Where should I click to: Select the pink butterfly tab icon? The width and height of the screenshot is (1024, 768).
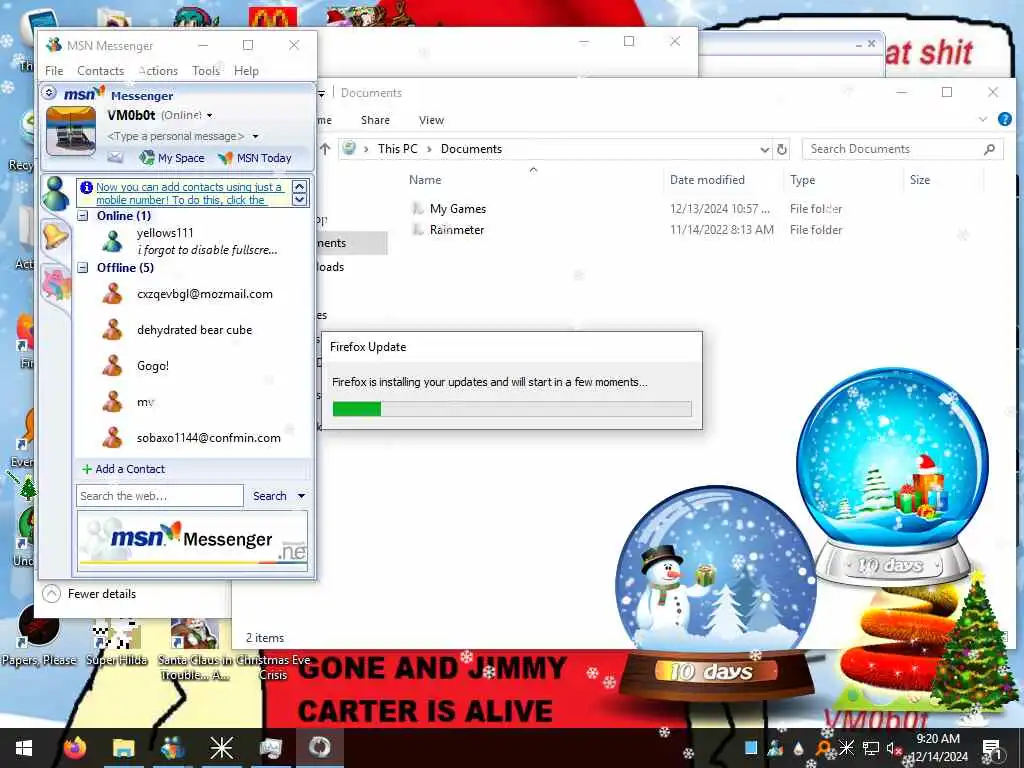[56, 285]
